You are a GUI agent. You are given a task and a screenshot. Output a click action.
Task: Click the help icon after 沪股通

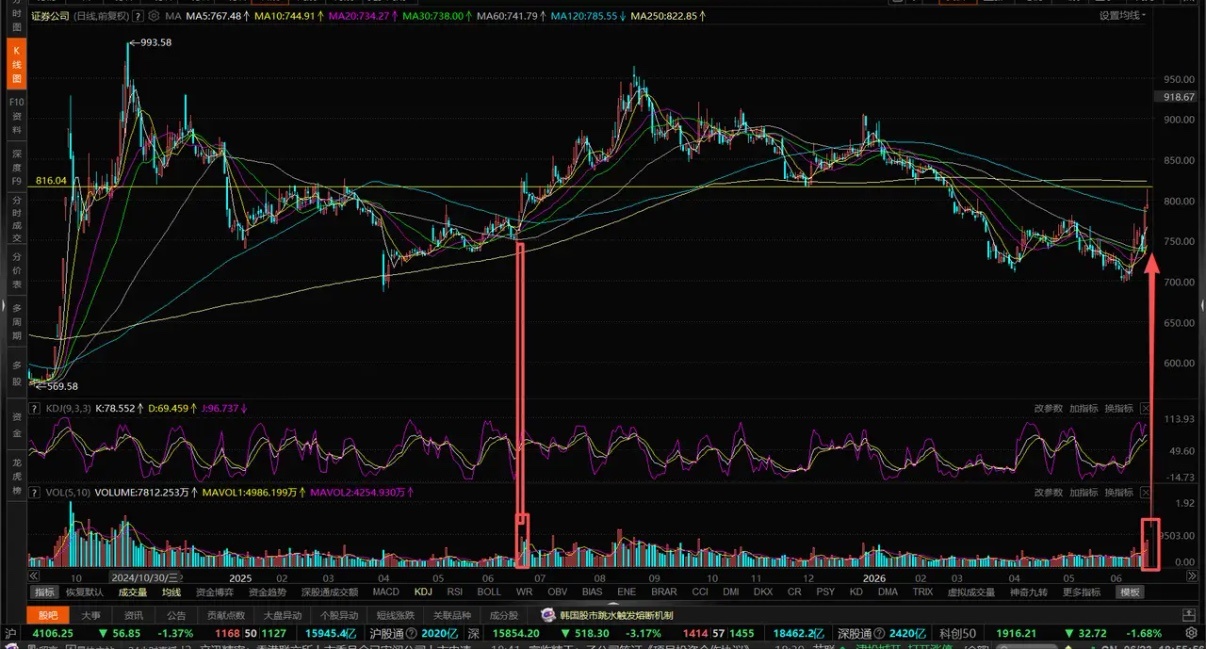[411, 633]
